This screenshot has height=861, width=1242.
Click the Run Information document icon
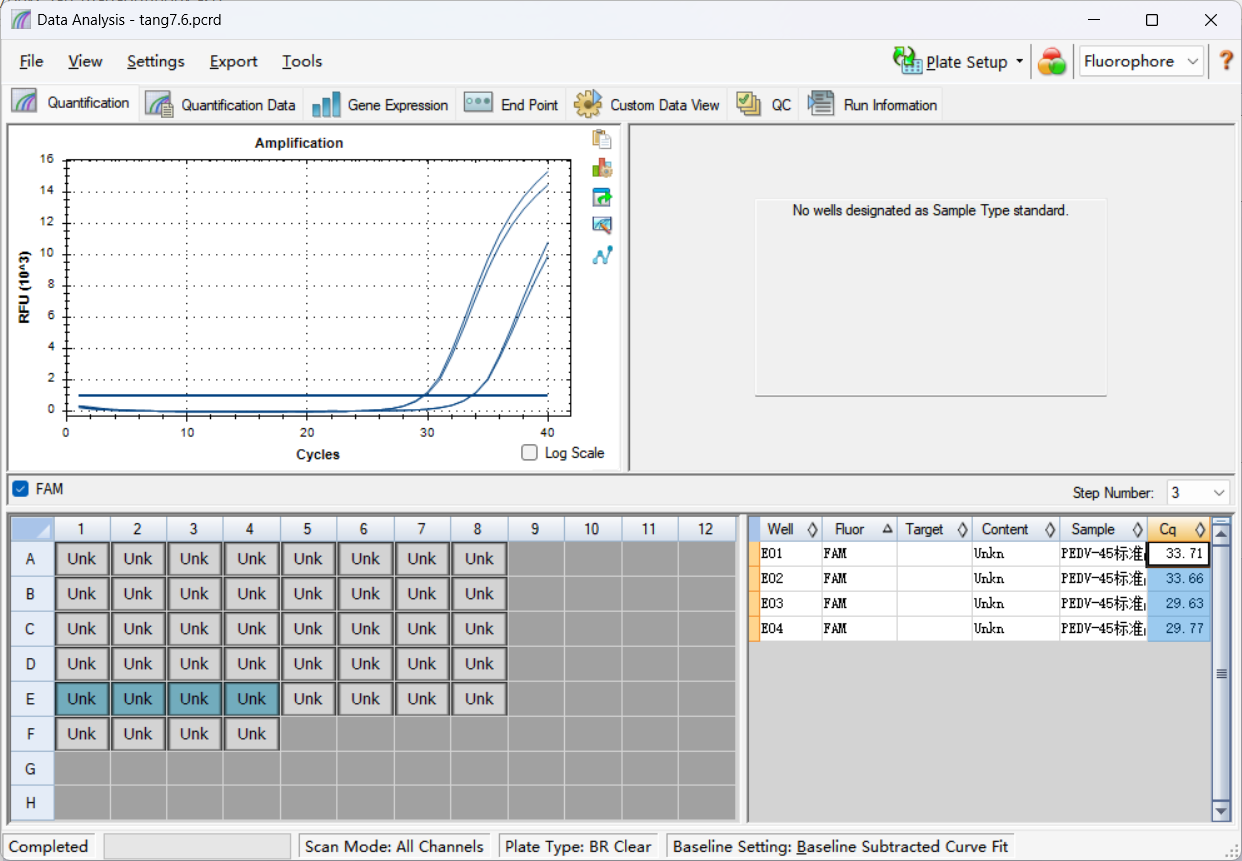pos(821,103)
